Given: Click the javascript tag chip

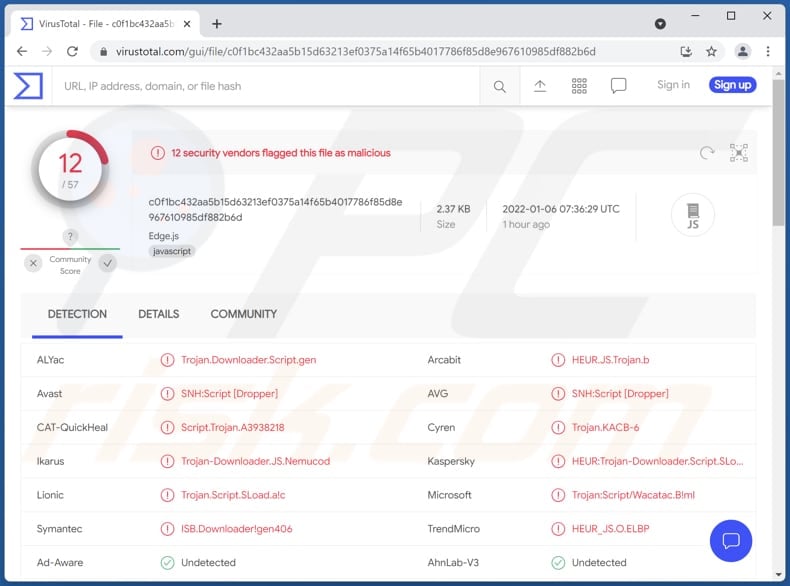Looking at the screenshot, I should click(x=172, y=251).
